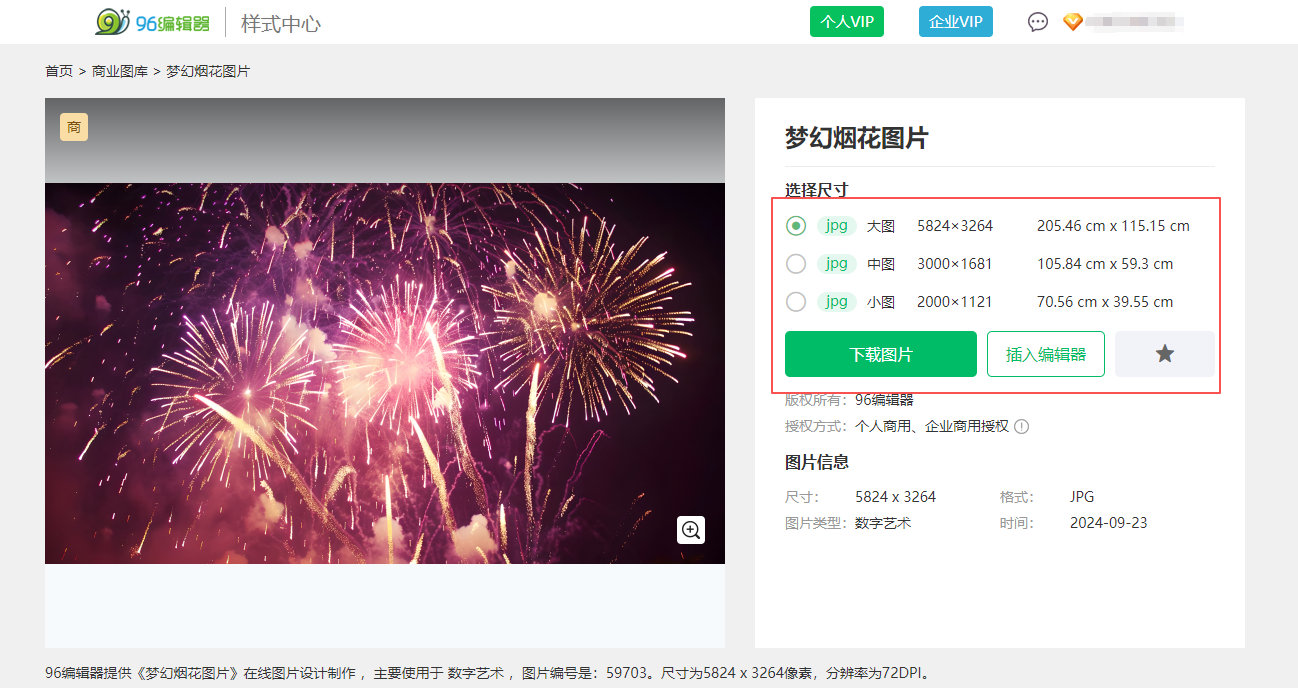The width and height of the screenshot is (1298, 688).
Task: Click the info icon beside 授权方式
Action: (x=1021, y=427)
